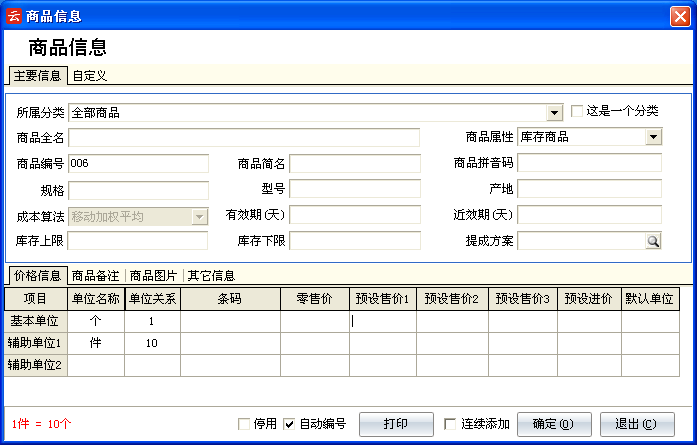Expand the 成本算法 dropdown
Screen dimensions: 697x445
click(x=199, y=216)
